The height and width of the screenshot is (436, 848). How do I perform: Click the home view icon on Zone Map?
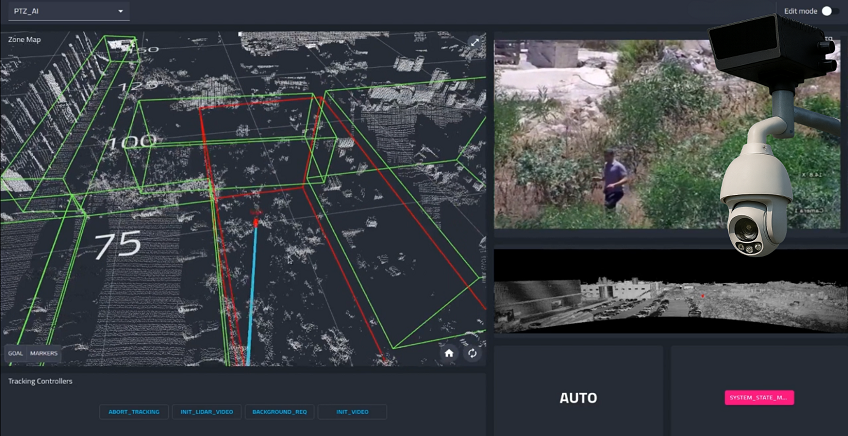tap(449, 352)
